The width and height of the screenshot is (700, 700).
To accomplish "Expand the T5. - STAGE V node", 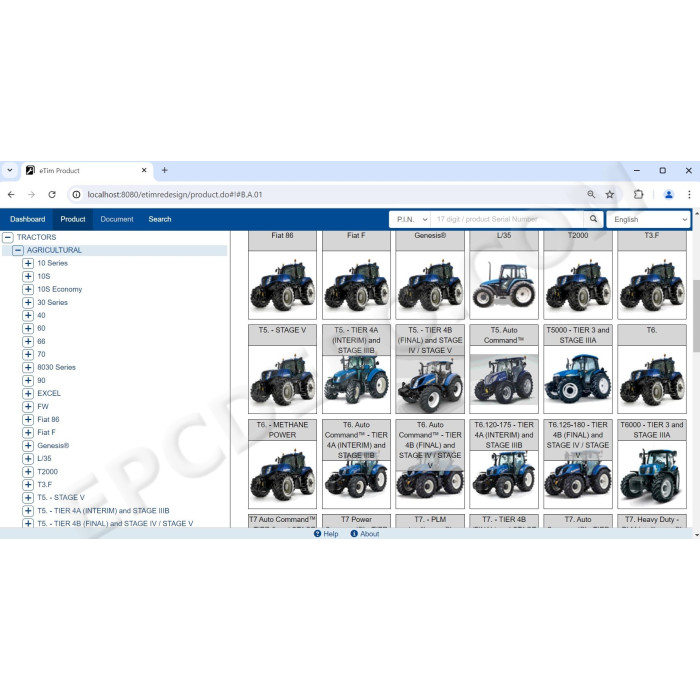I will pyautogui.click(x=28, y=497).
